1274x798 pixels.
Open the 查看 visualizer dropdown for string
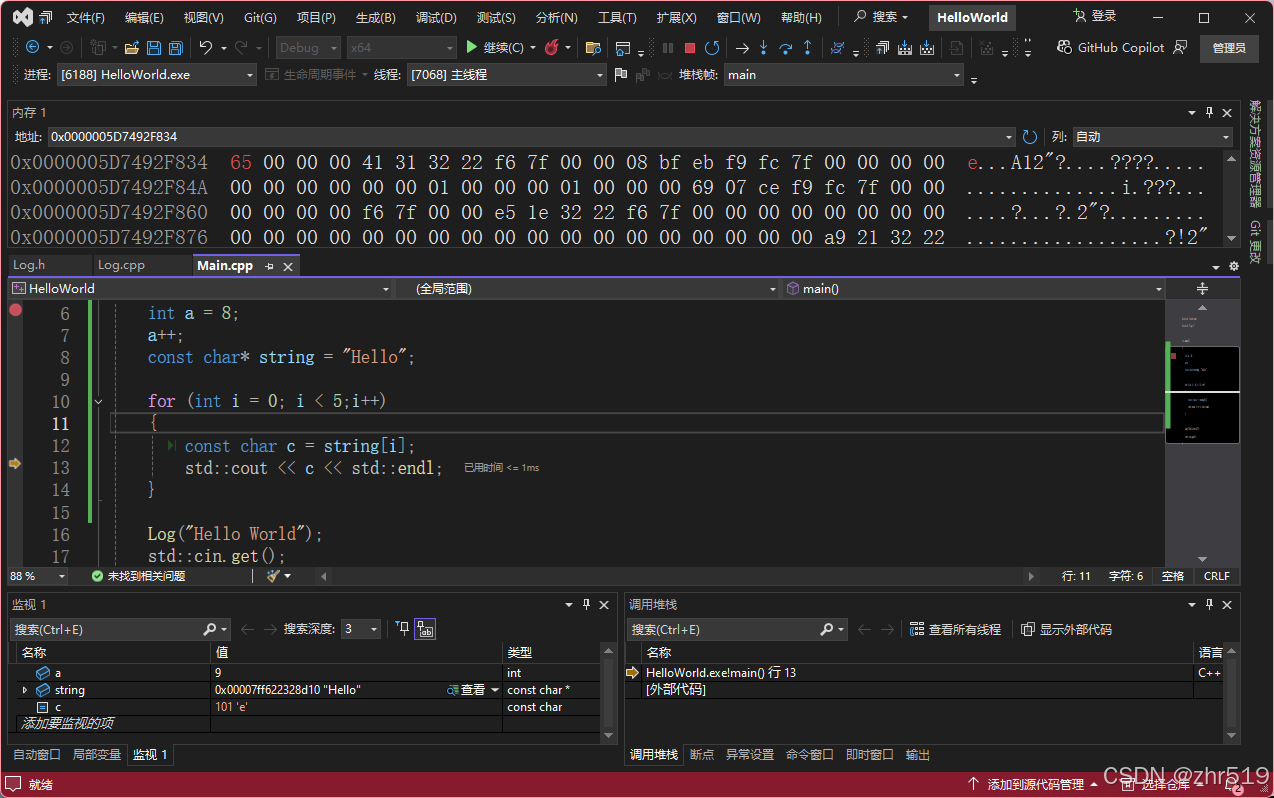point(494,690)
